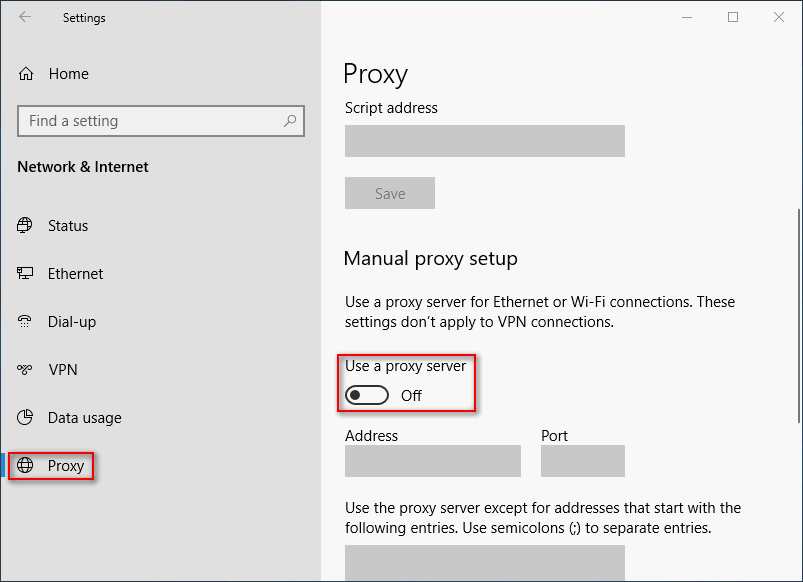Click the Proxy globe icon
The width and height of the screenshot is (803, 582).
coord(26,466)
